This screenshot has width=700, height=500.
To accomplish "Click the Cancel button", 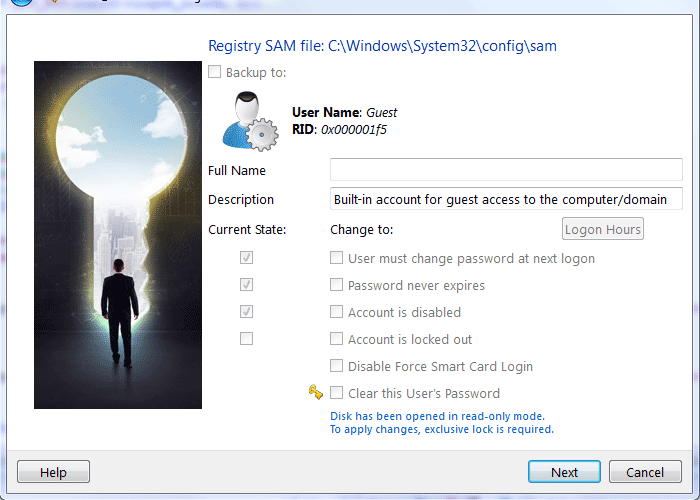I will (x=645, y=472).
